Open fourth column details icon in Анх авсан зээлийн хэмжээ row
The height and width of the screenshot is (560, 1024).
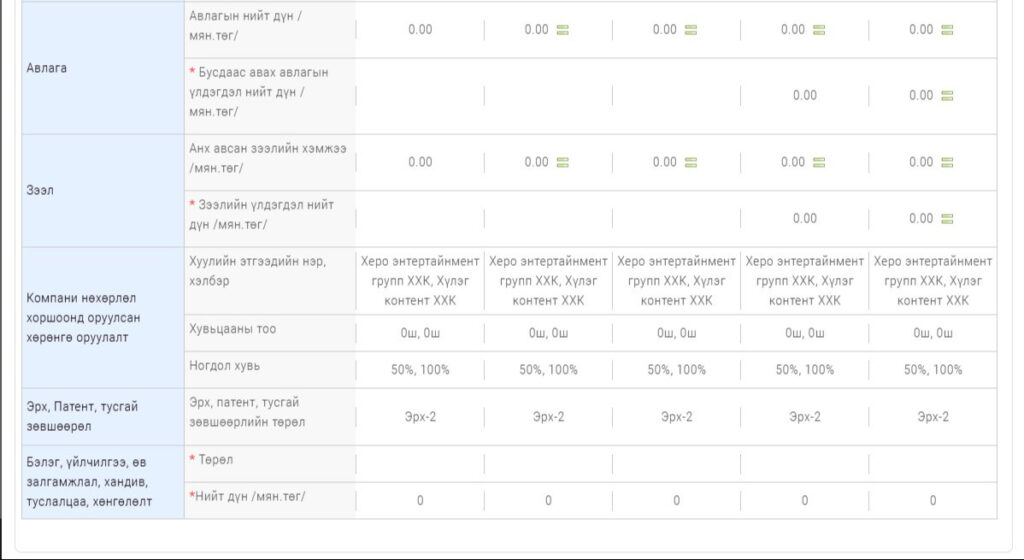(x=819, y=162)
